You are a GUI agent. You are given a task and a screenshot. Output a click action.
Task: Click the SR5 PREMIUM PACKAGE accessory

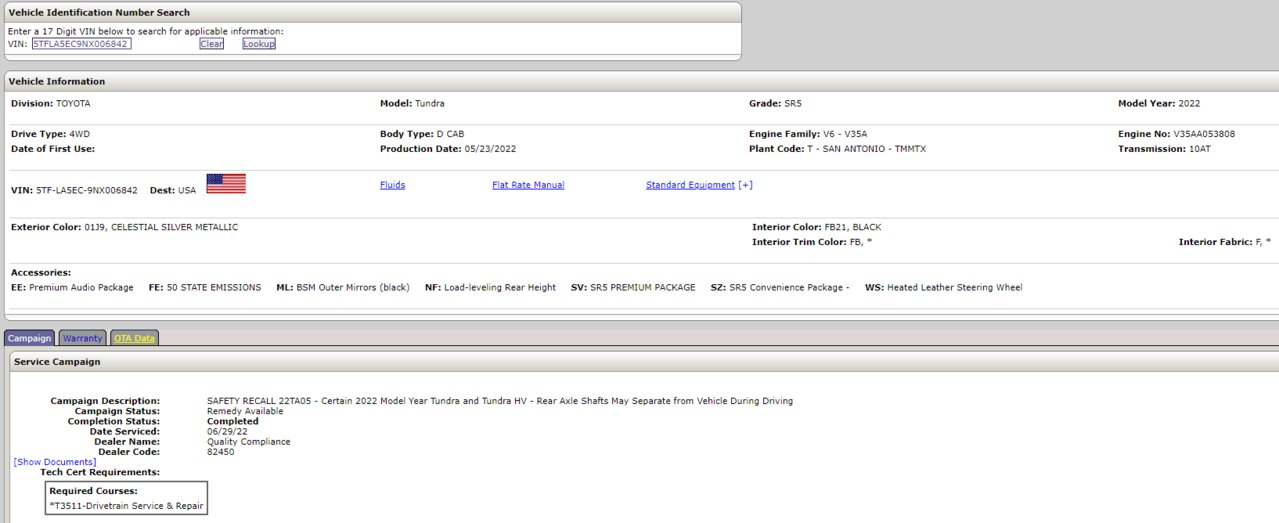[633, 287]
